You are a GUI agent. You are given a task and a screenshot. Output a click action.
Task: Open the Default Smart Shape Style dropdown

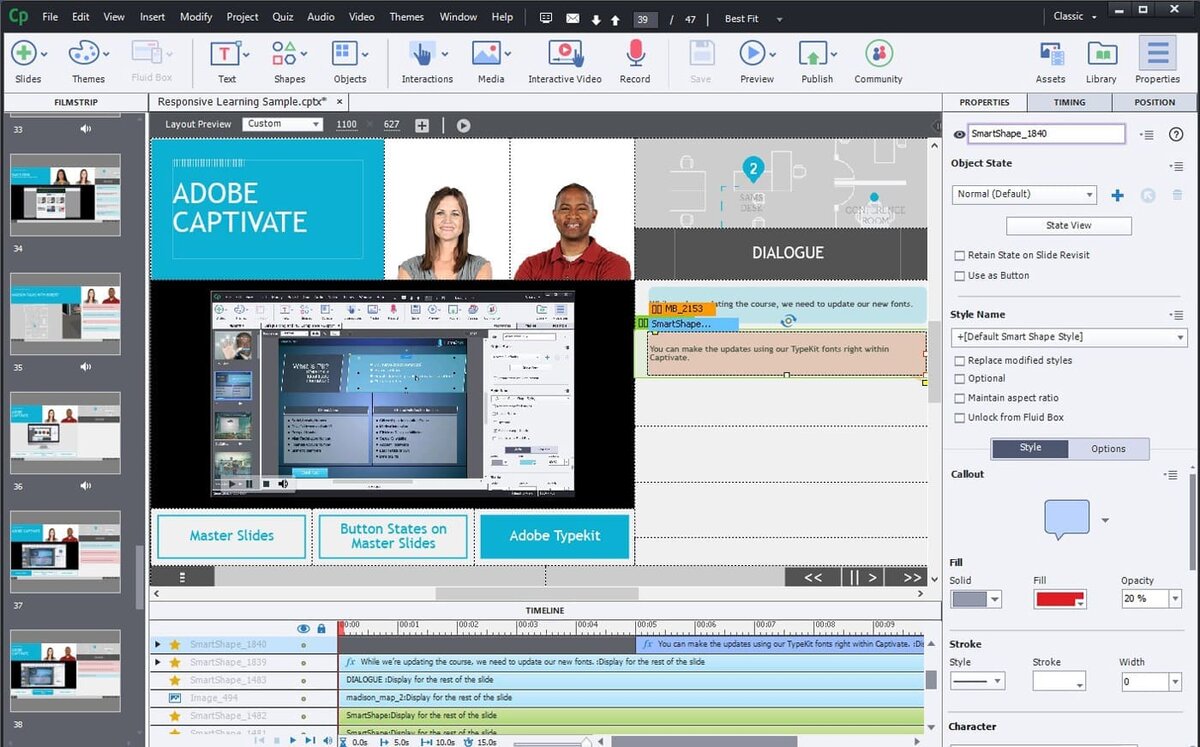point(1068,337)
